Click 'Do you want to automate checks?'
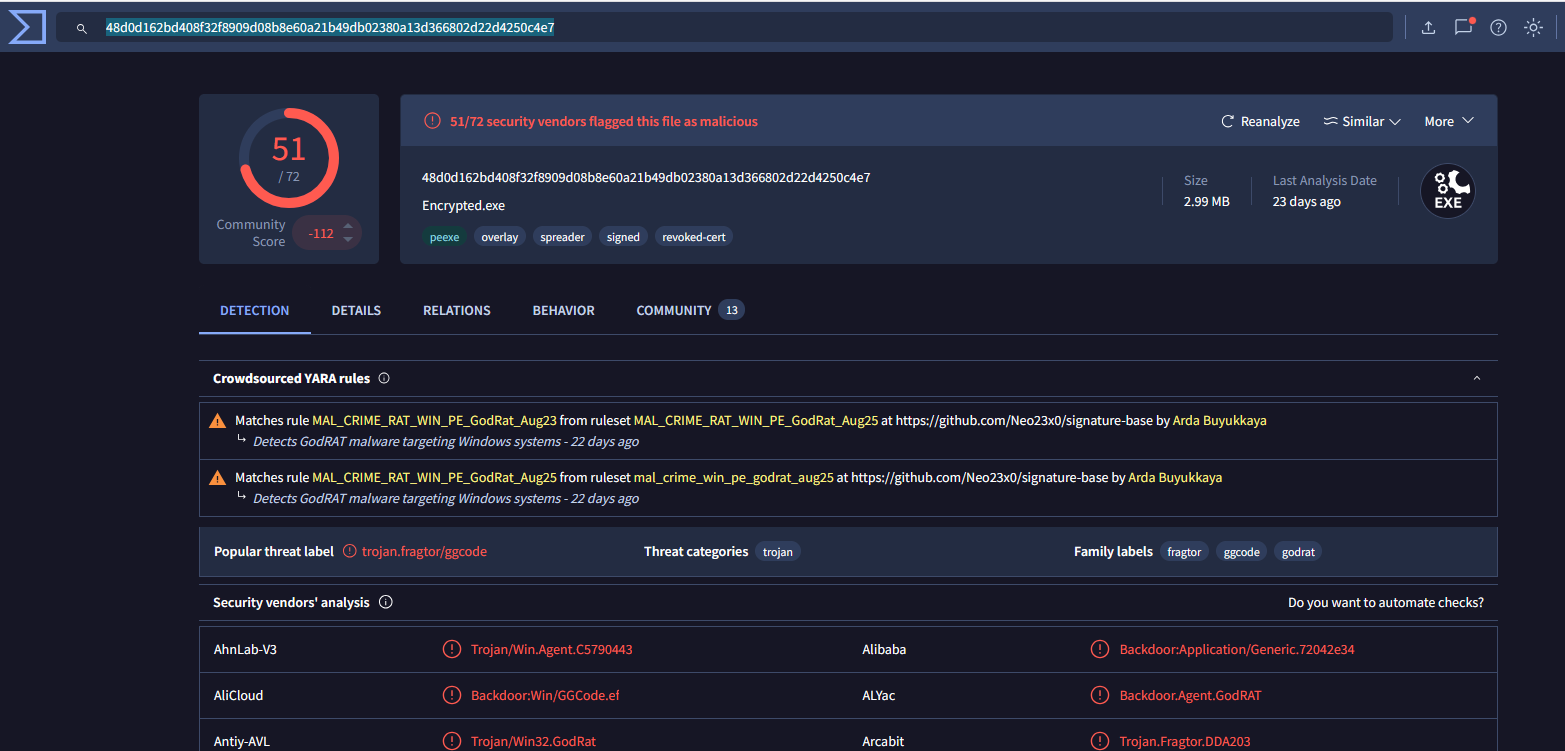 1386,603
